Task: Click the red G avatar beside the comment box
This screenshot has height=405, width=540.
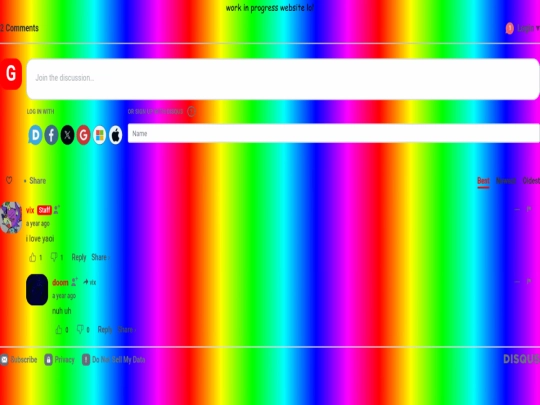Action: pos(11,74)
